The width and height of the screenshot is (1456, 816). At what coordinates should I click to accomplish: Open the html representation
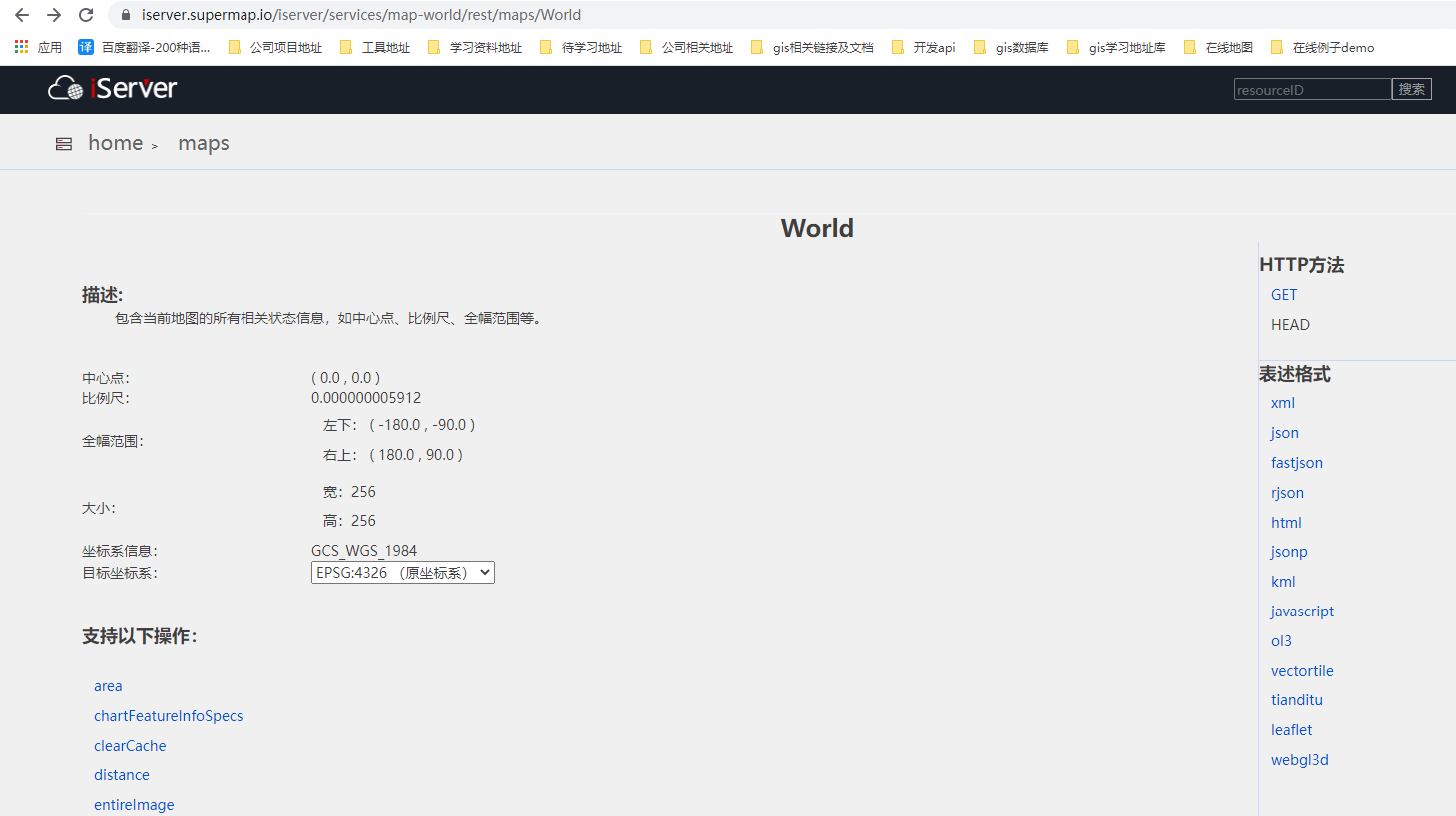1286,523
